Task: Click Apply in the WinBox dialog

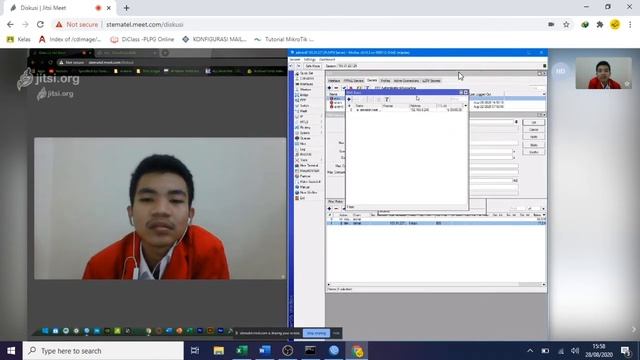Action: 533,136
